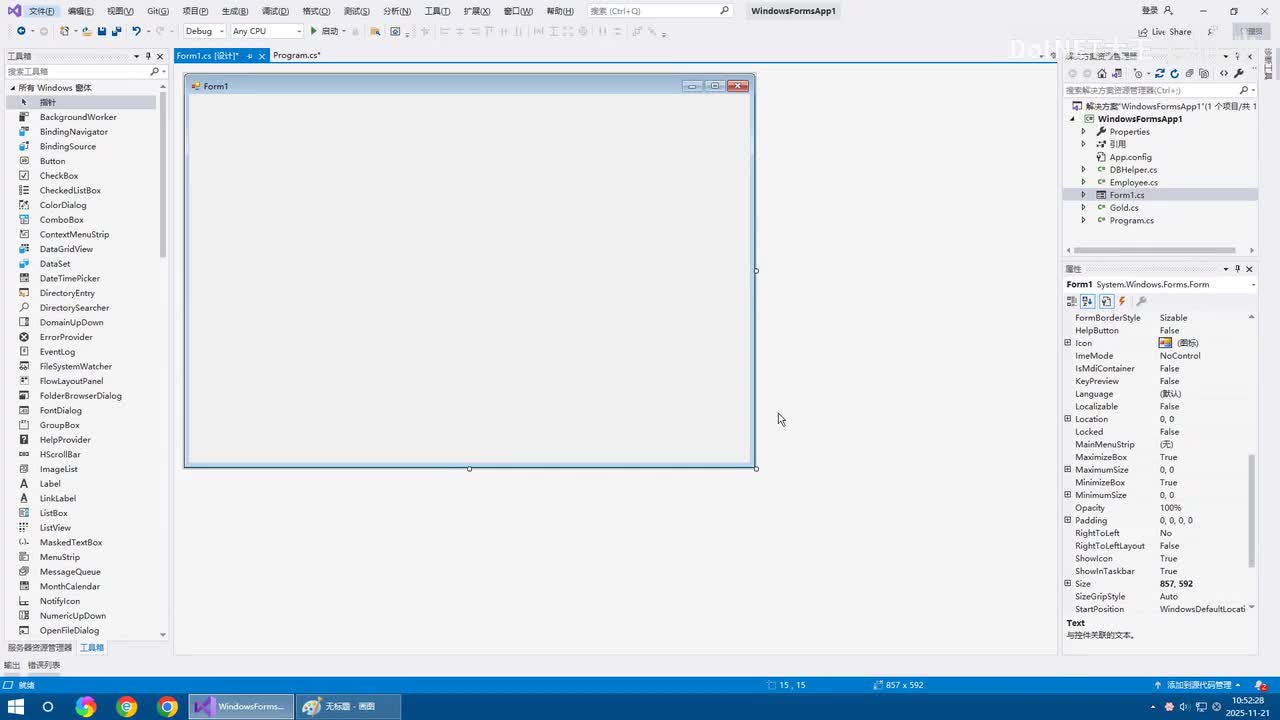Screen dimensions: 1280x720
Task: Expand the Properties node in Solution Explorer
Action: (x=1083, y=132)
